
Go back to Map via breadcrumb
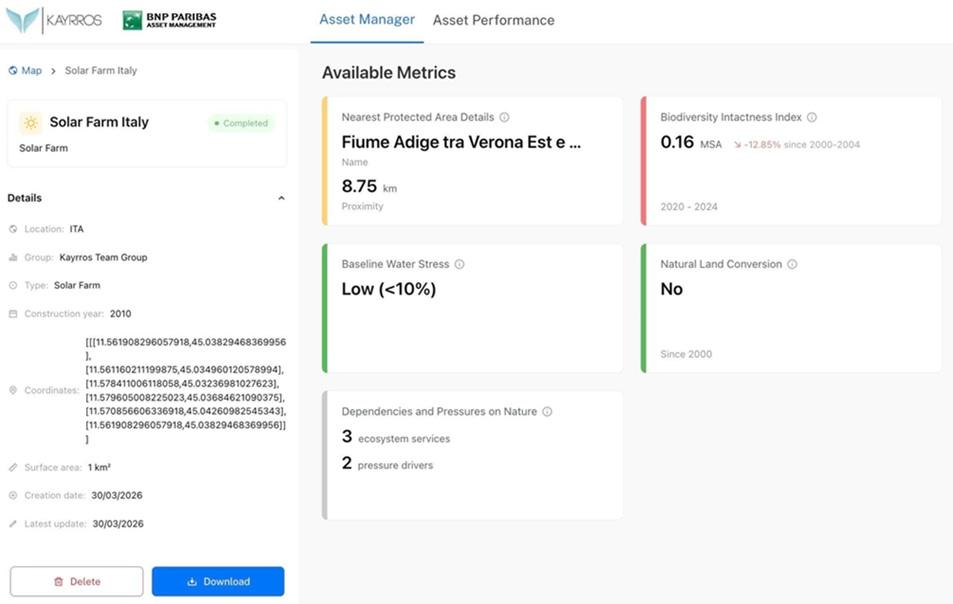[x=26, y=71]
